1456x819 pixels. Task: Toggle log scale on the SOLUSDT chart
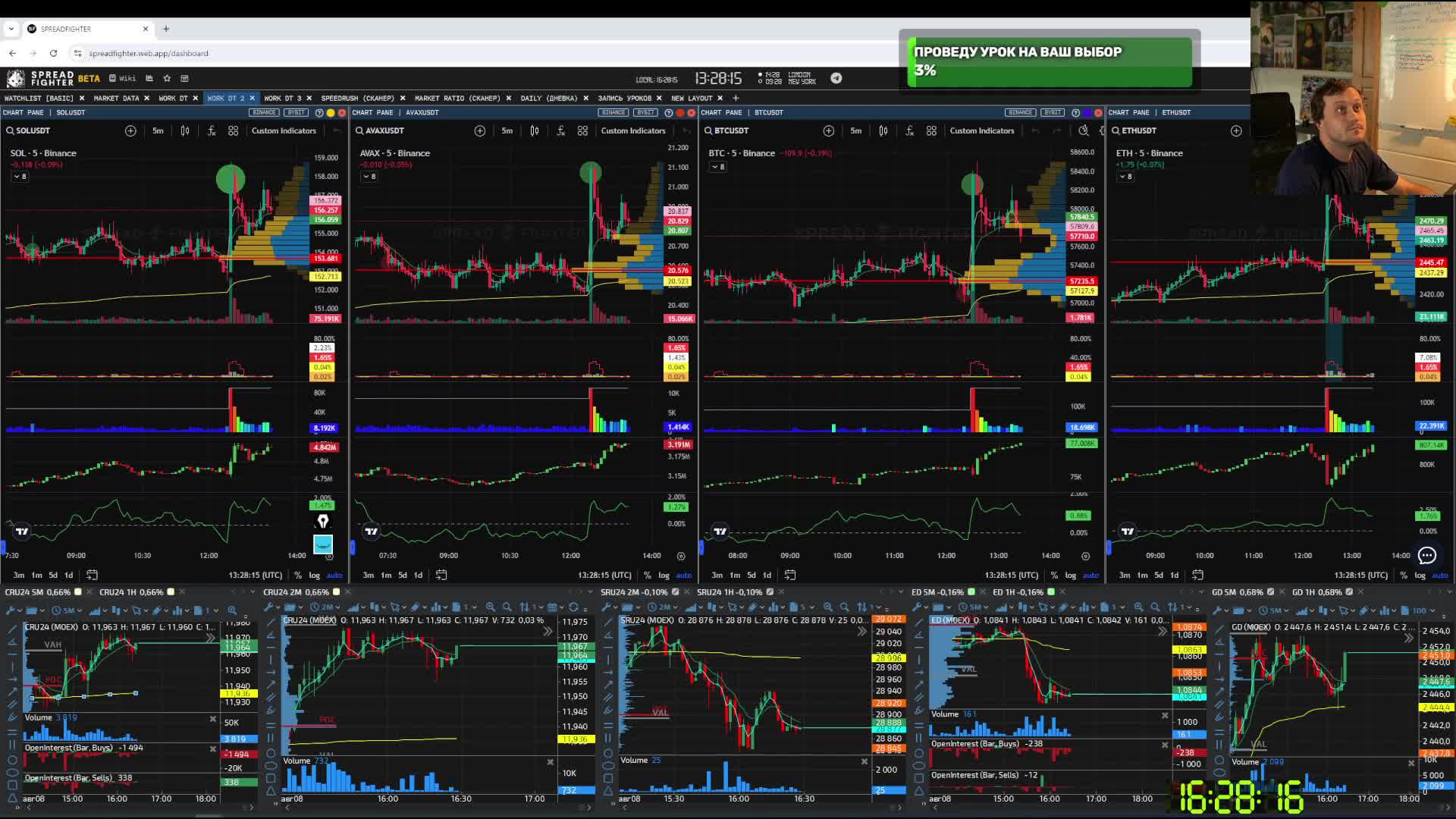(315, 575)
